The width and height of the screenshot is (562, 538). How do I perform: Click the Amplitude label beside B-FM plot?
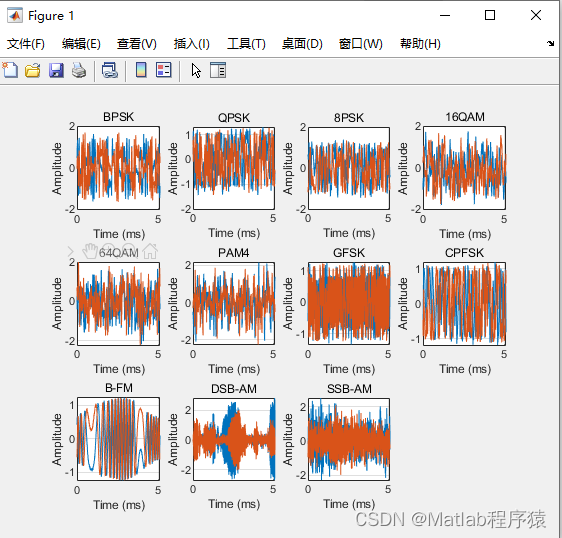click(57, 439)
